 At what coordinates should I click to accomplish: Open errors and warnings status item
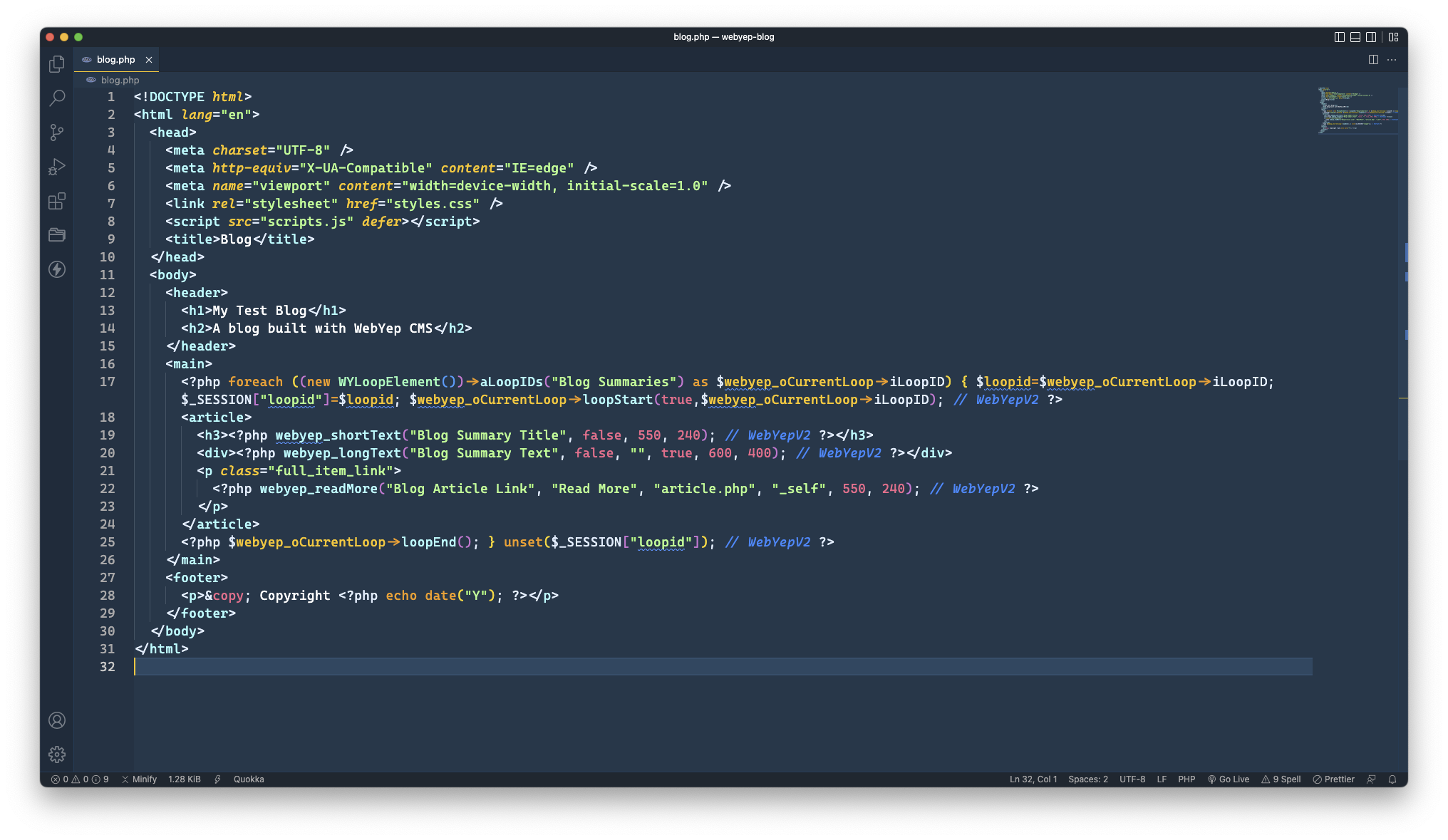(80, 779)
